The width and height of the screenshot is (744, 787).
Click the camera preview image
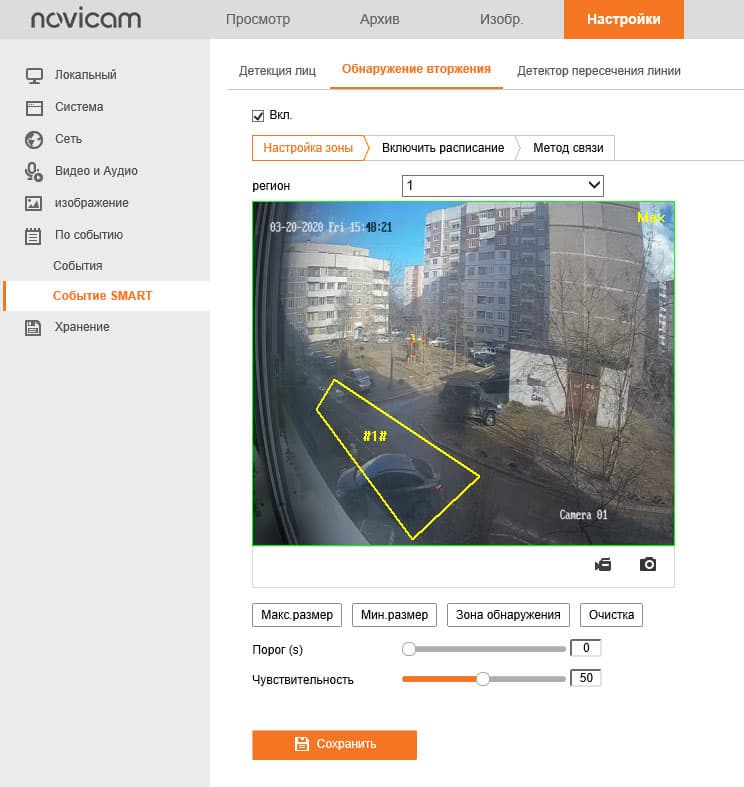(x=463, y=373)
